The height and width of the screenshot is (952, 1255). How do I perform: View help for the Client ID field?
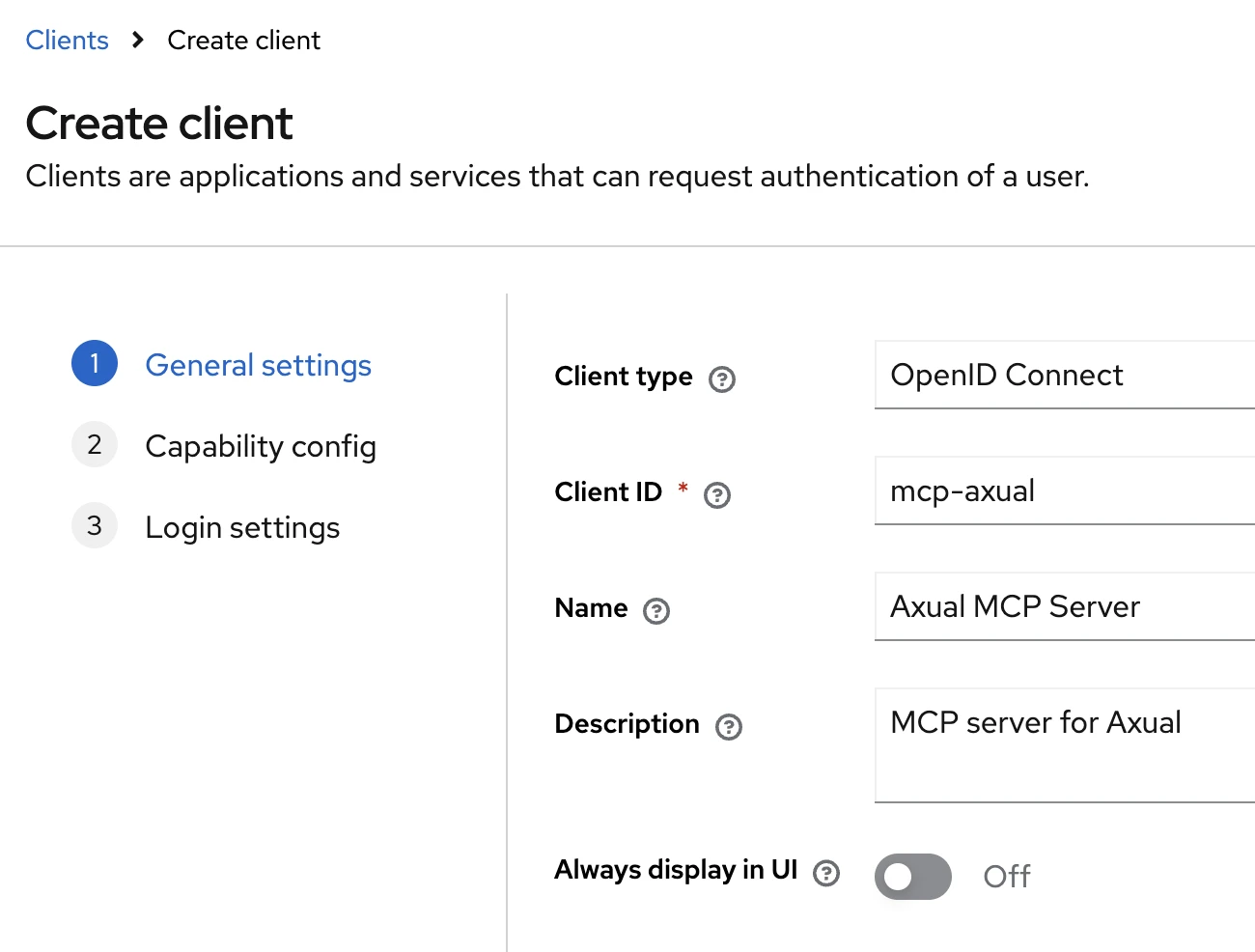(x=716, y=495)
